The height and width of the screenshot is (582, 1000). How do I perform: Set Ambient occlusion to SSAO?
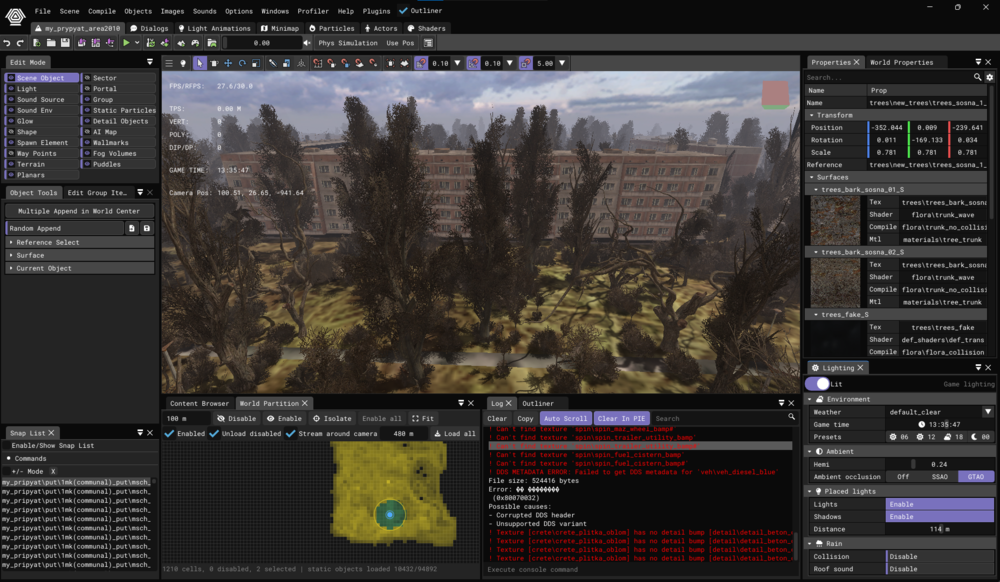[939, 477]
